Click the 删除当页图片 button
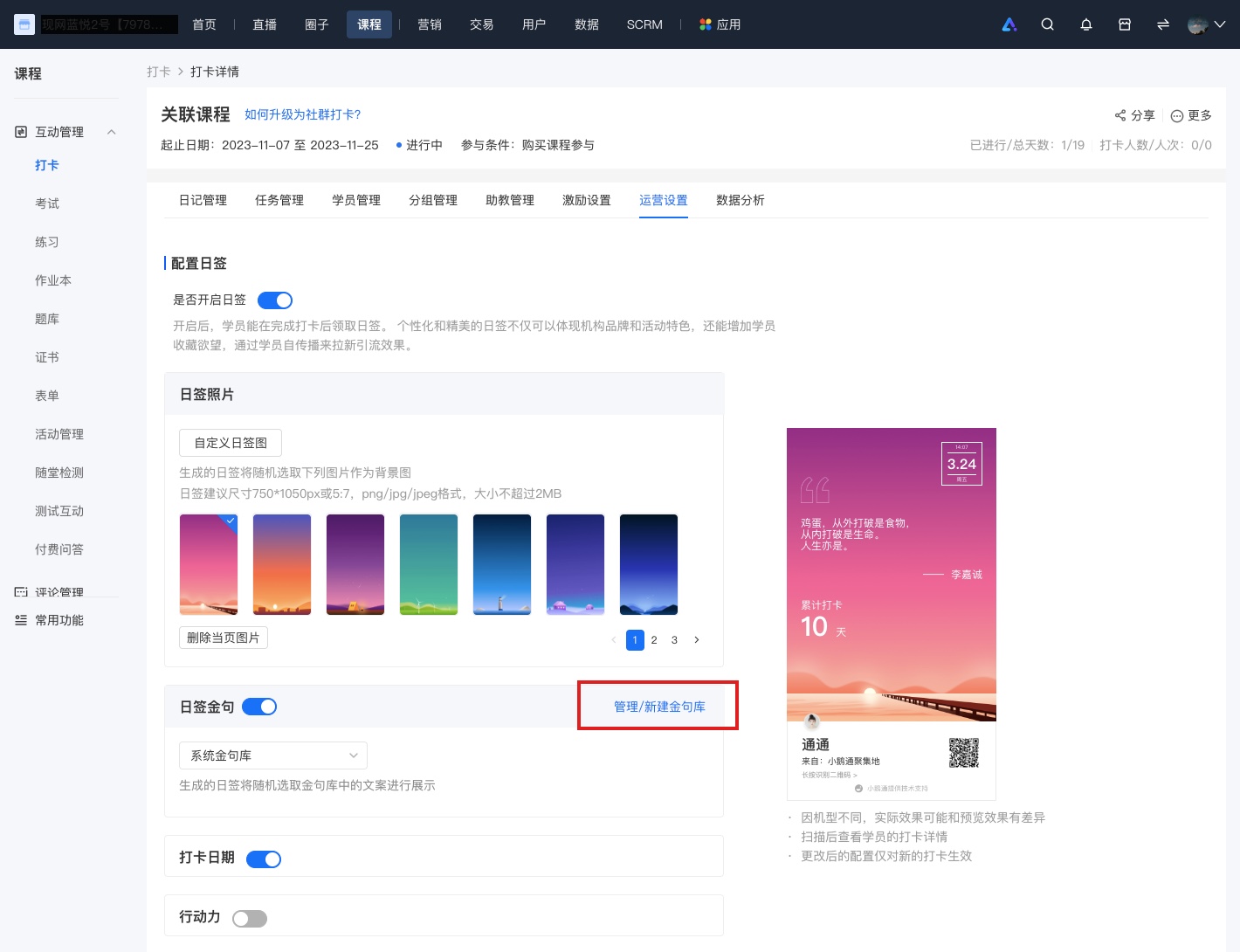This screenshot has height=952, width=1240. click(x=224, y=638)
